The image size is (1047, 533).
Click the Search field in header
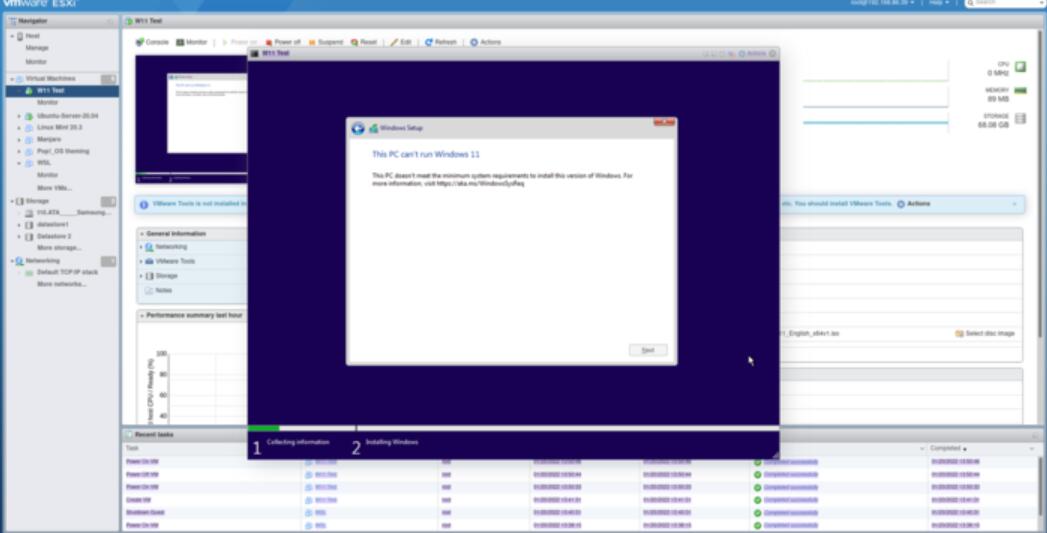point(1004,3)
